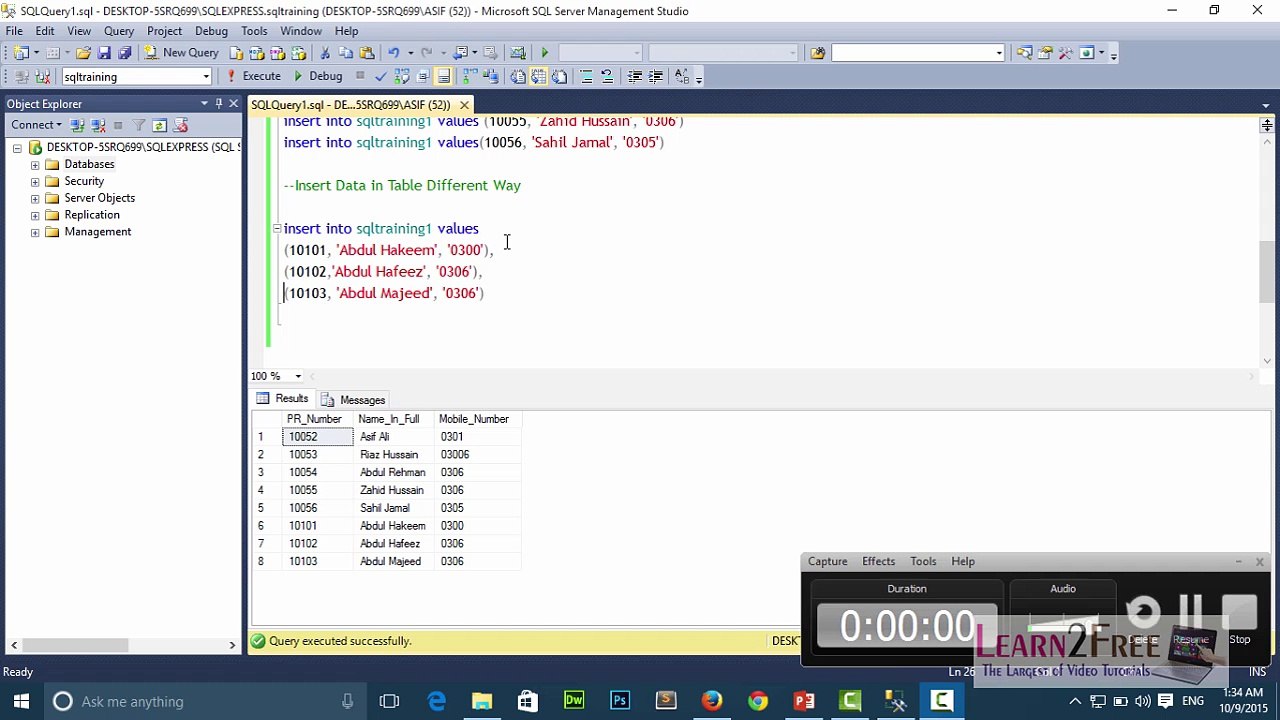The width and height of the screenshot is (1280, 720).
Task: Click the Paste clipboard icon
Action: (367, 53)
